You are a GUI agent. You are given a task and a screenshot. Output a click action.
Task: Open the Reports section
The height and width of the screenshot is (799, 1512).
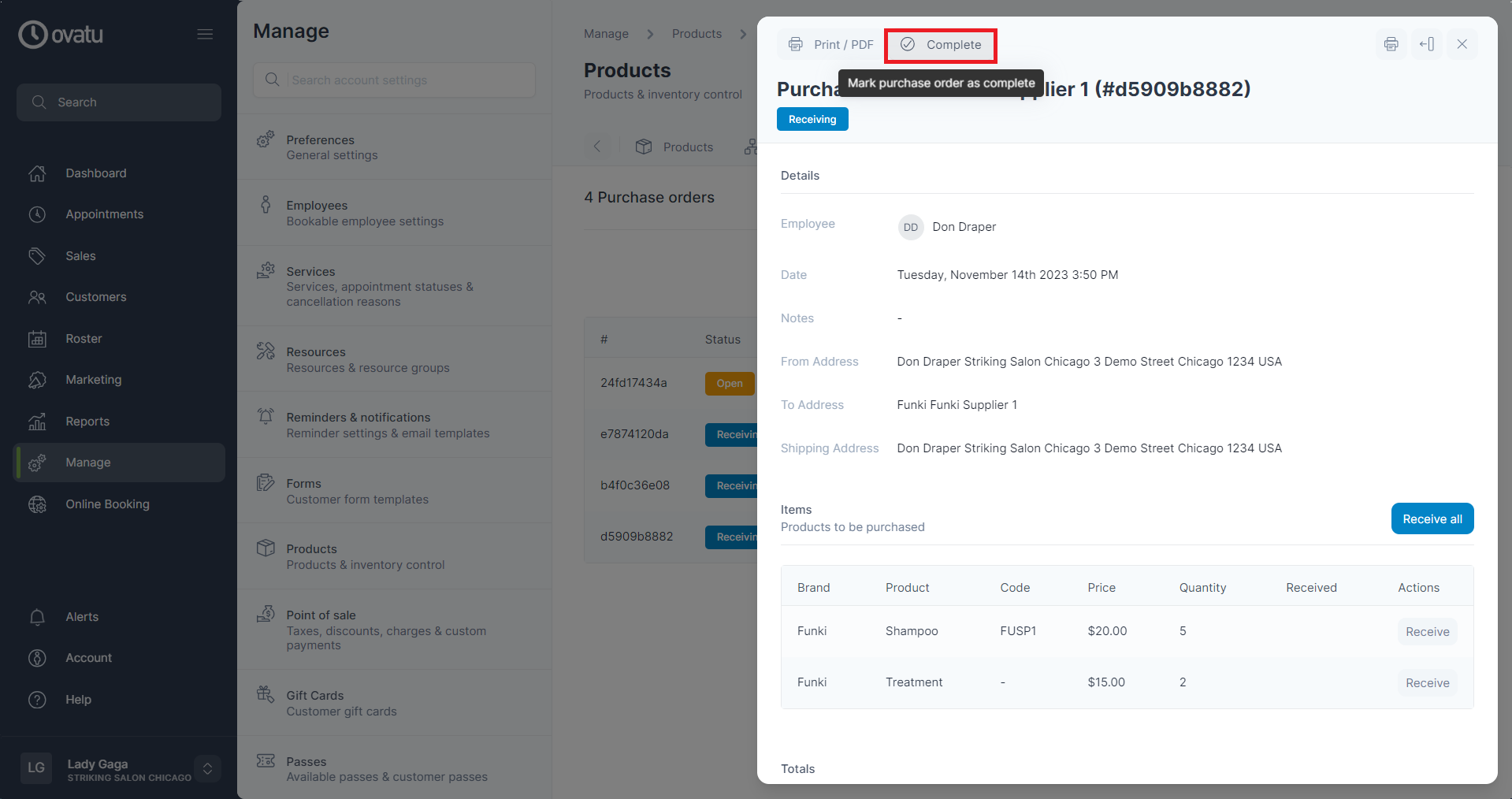pyautogui.click(x=88, y=421)
